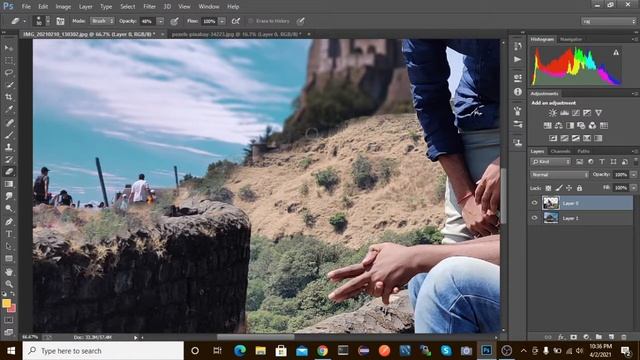
Task: Toggle airbrush mode in options bar
Action: [x=236, y=21]
